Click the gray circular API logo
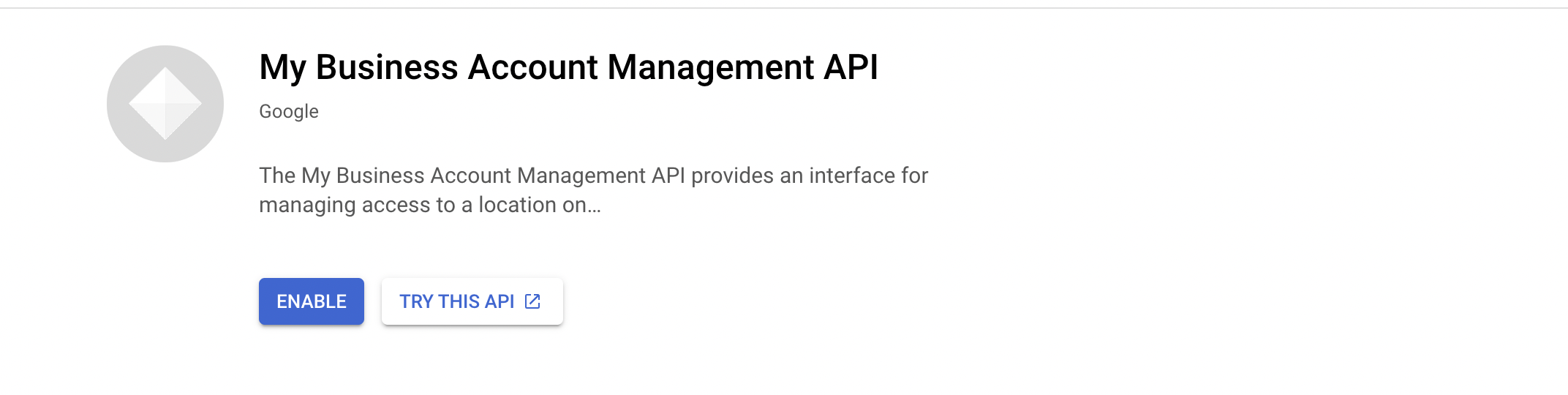The width and height of the screenshot is (1568, 395). tap(165, 104)
